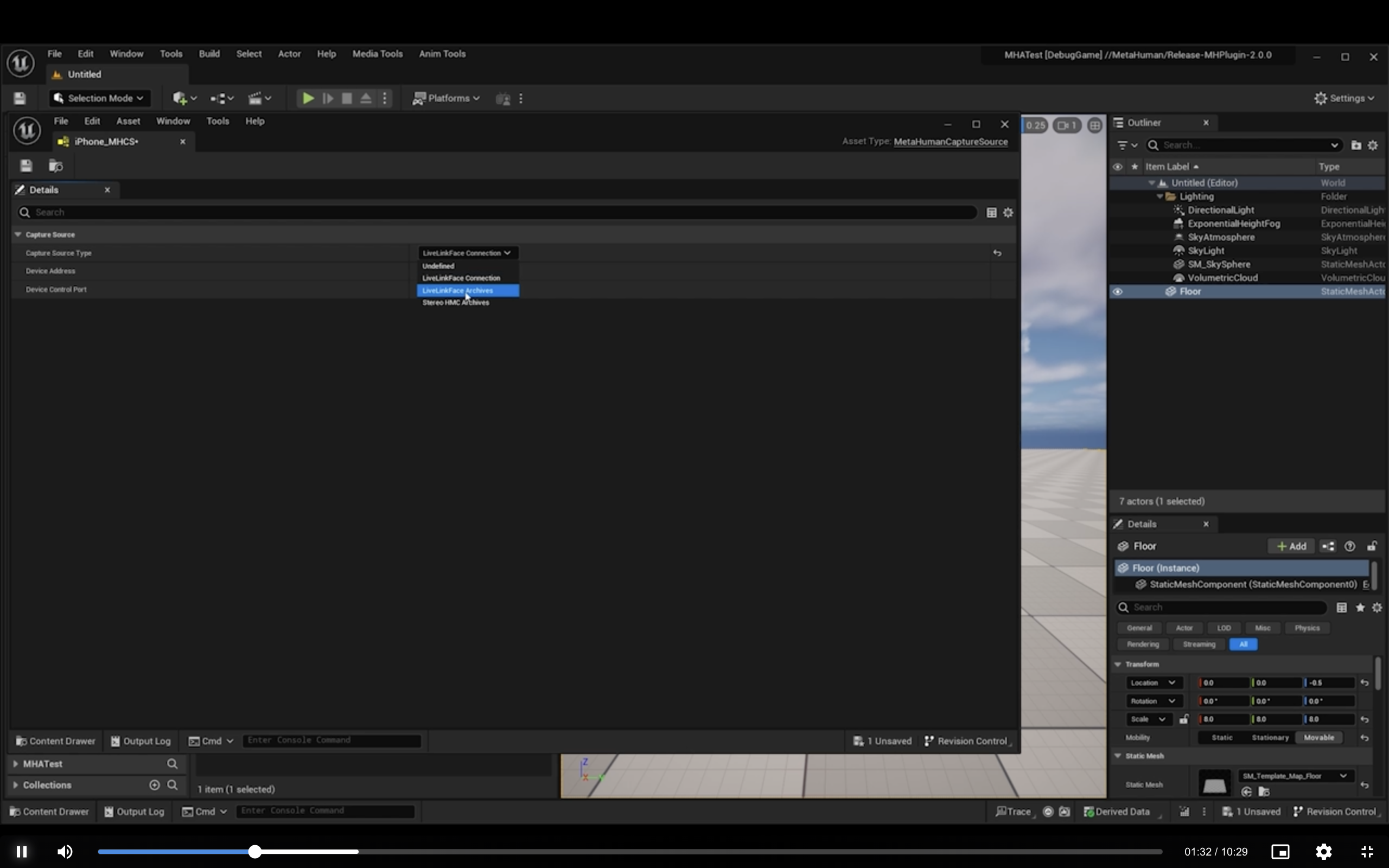The width and height of the screenshot is (1389, 868).
Task: Toggle favorites star in Floor Details
Action: coord(1360,608)
